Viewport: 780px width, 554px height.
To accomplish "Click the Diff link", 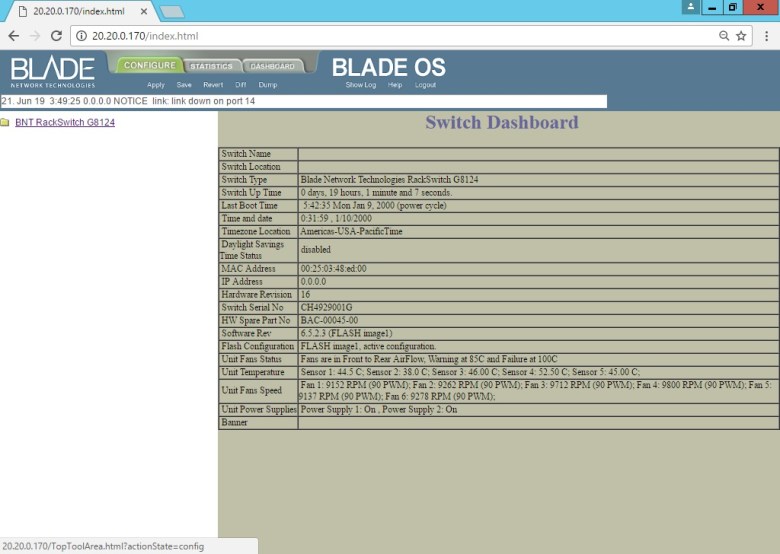I will tap(240, 85).
